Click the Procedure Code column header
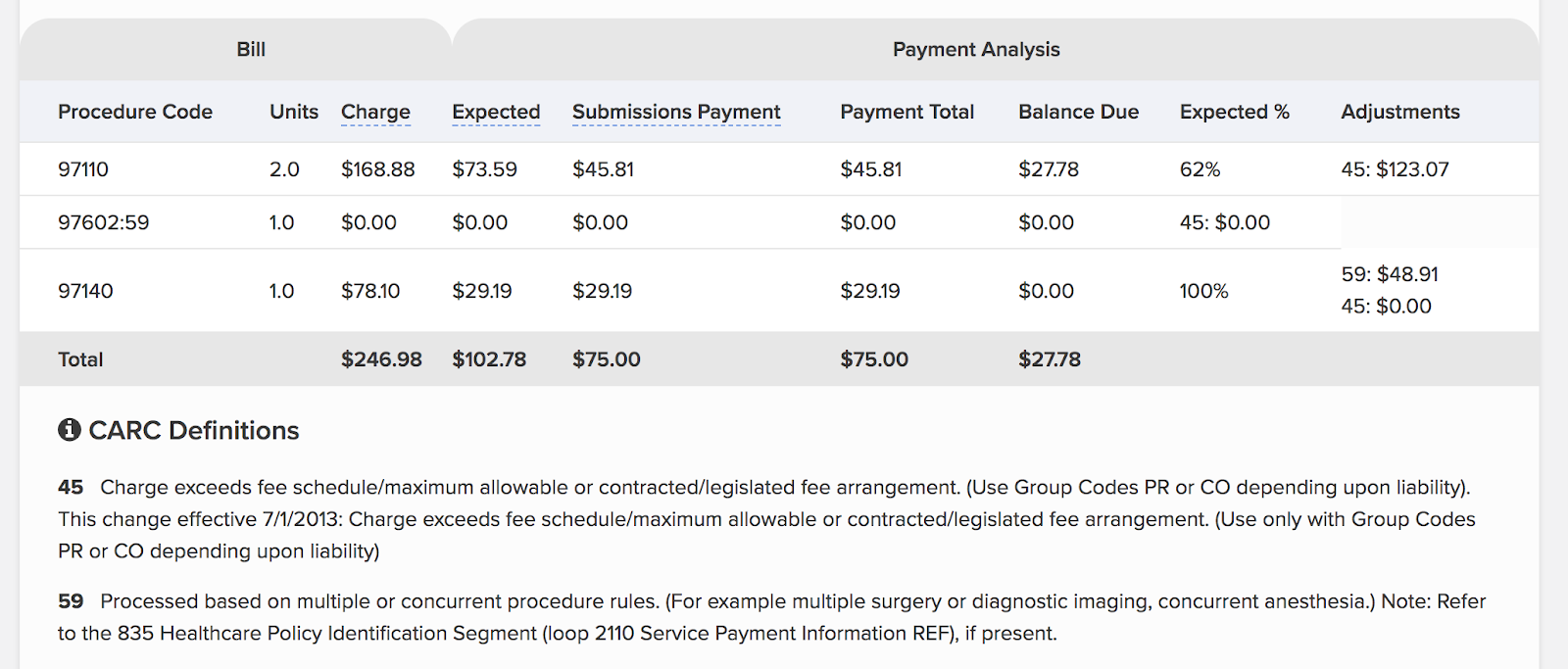This screenshot has width=1568, height=669. point(135,112)
